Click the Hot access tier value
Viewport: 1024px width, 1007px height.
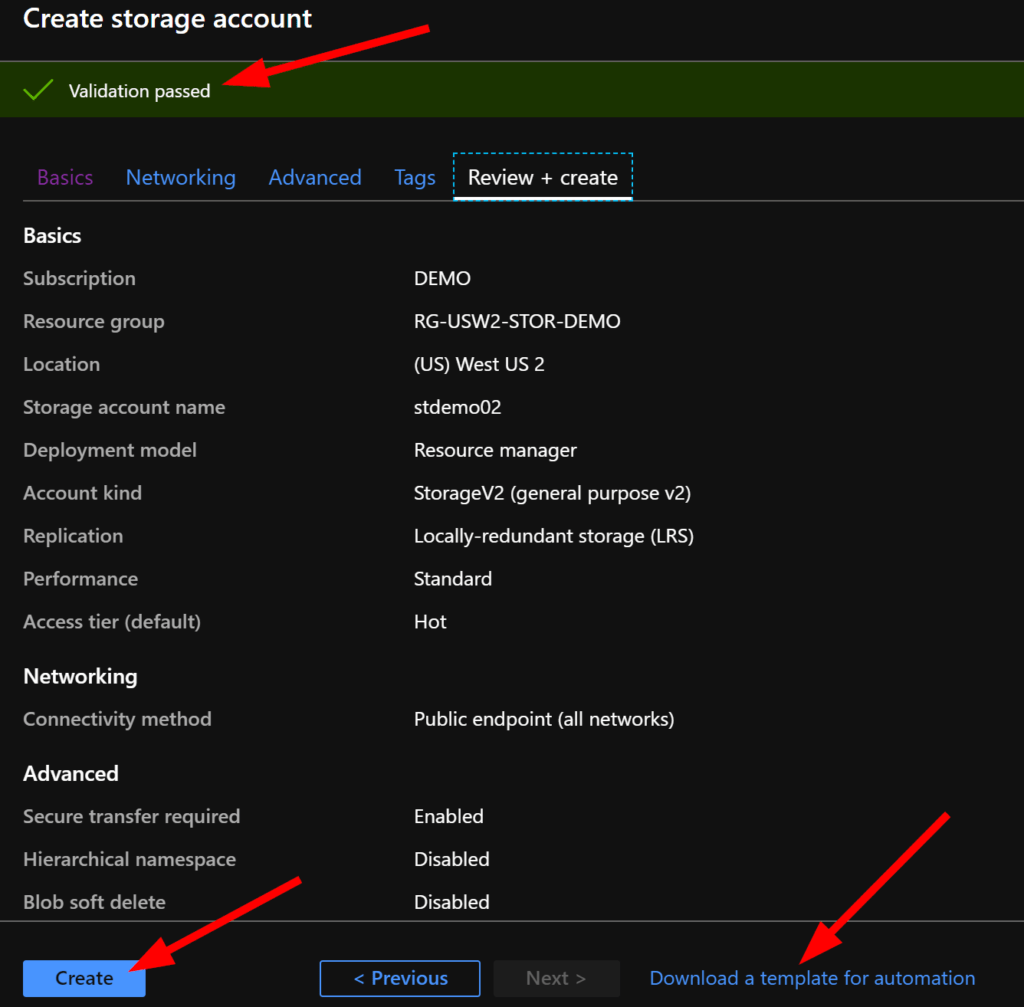pyautogui.click(x=430, y=621)
